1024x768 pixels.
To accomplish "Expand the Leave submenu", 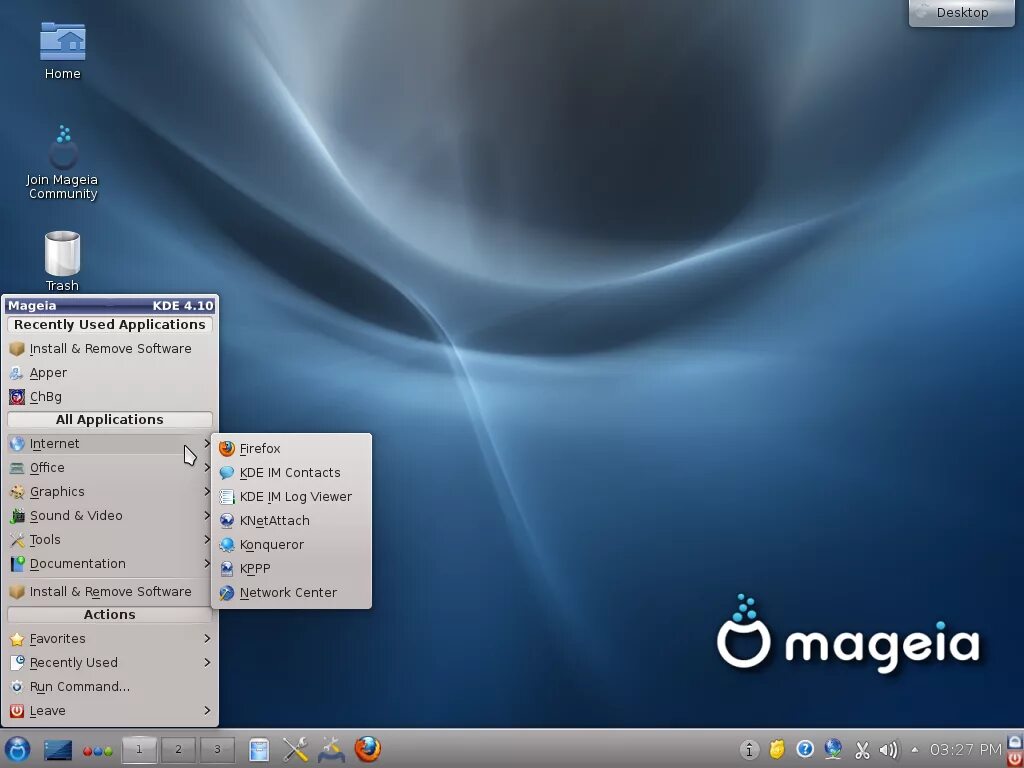I will coord(109,711).
